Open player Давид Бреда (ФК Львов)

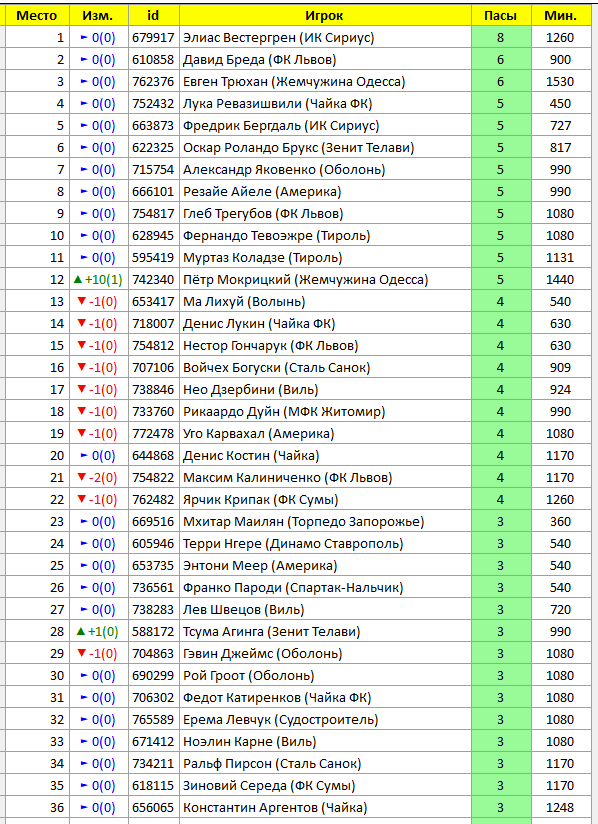pos(260,60)
